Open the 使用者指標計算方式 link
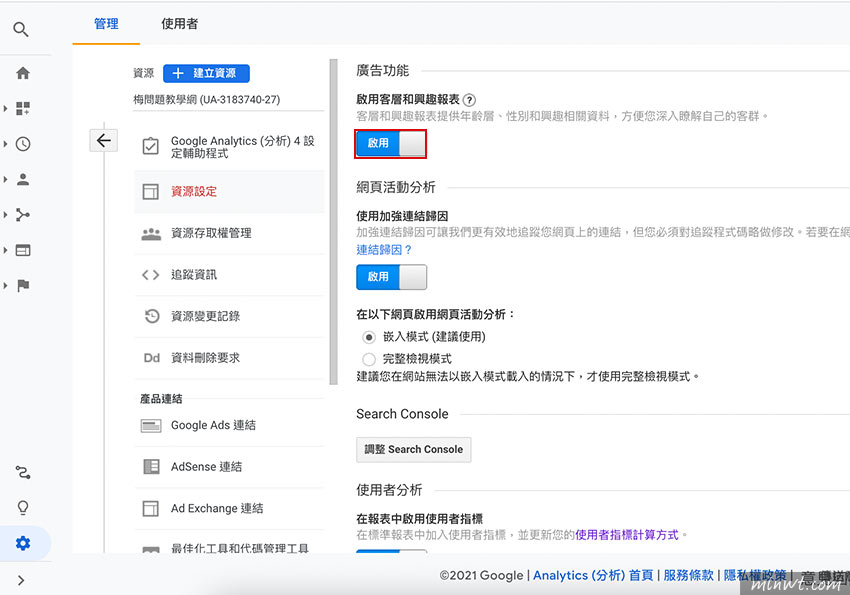Image resolution: width=850 pixels, height=595 pixels. [x=627, y=535]
